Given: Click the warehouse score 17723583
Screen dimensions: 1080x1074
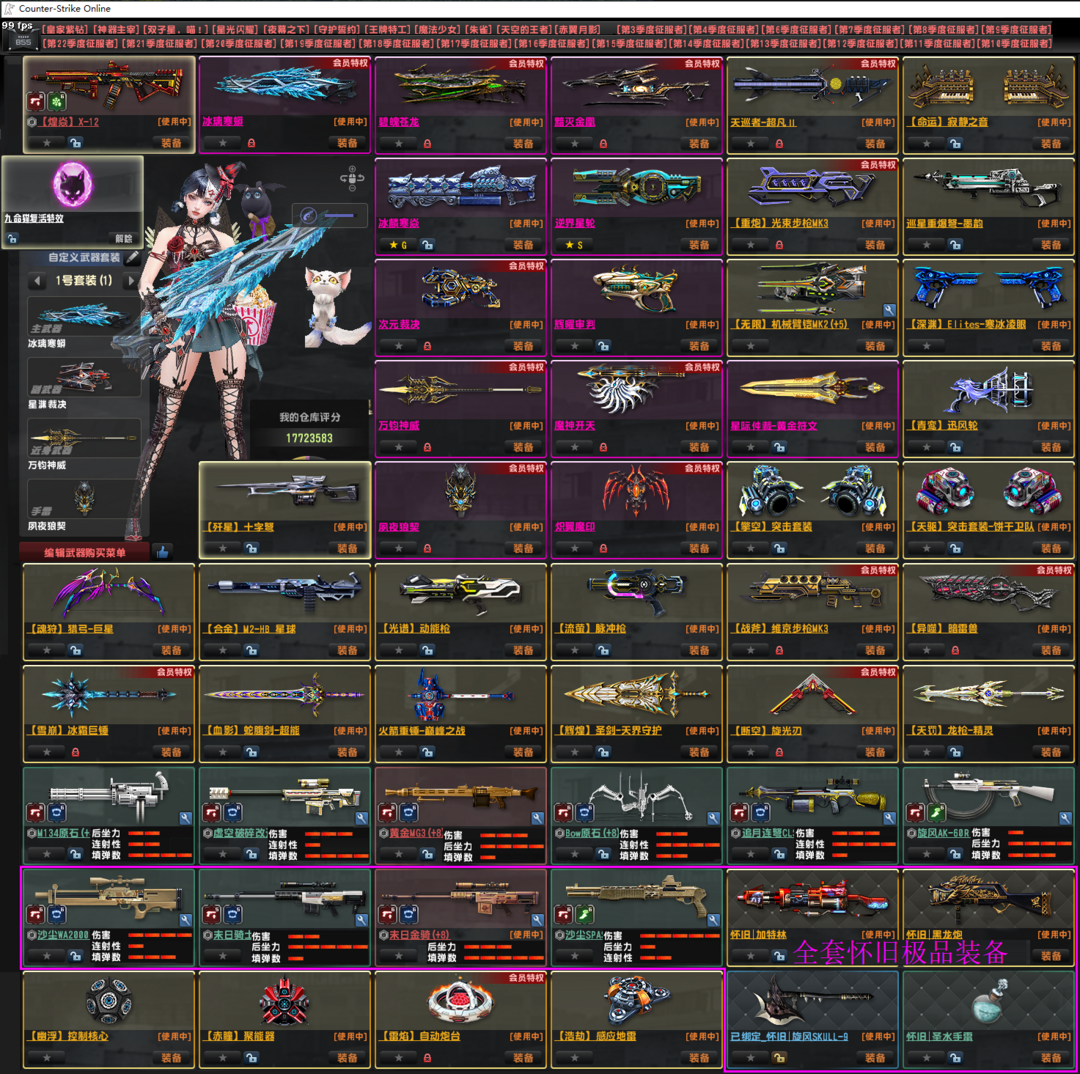Looking at the screenshot, I should coord(309,438).
